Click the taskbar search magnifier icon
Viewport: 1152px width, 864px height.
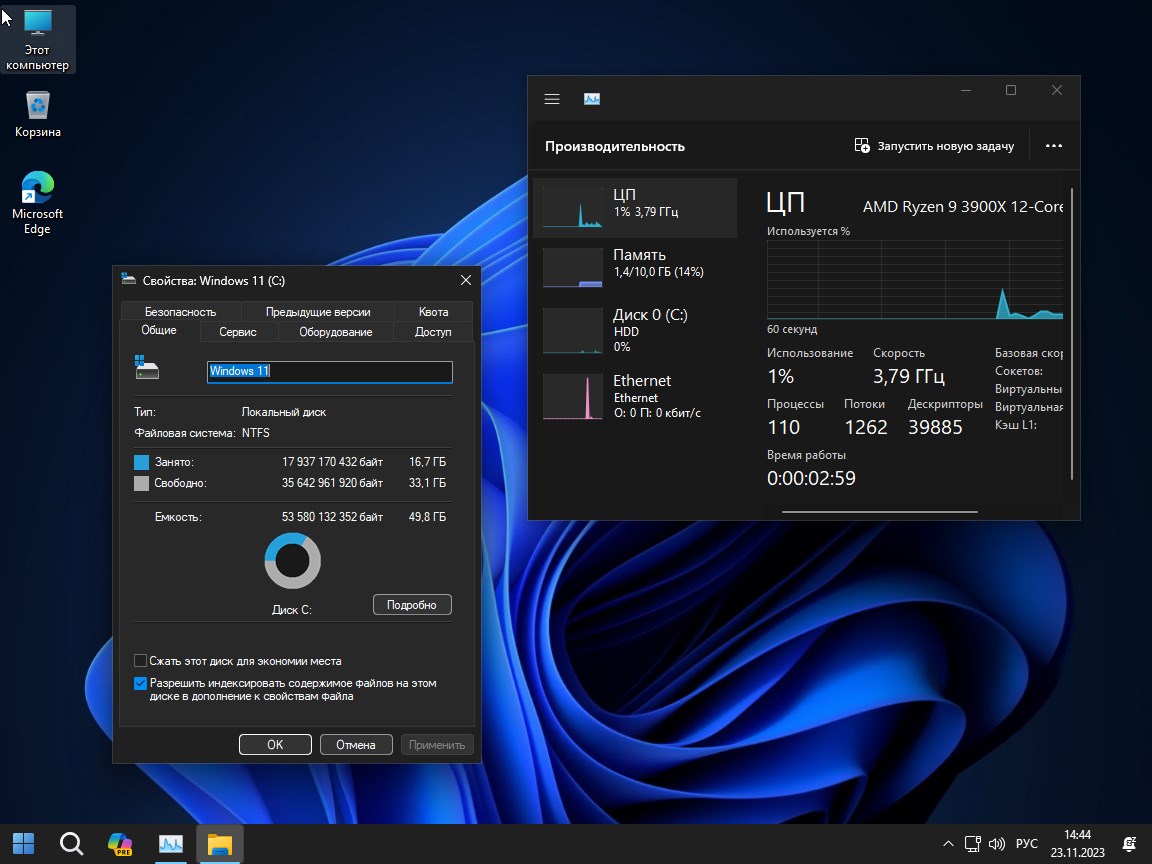[72, 844]
